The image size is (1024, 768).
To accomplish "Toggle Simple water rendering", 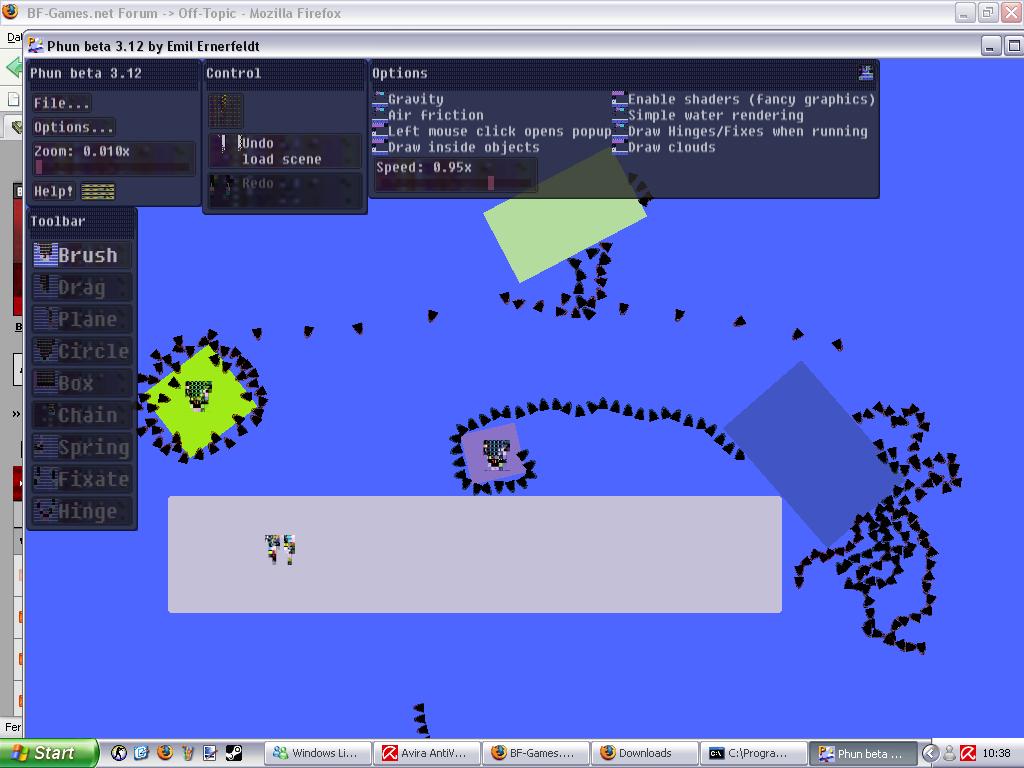I will (x=708, y=115).
